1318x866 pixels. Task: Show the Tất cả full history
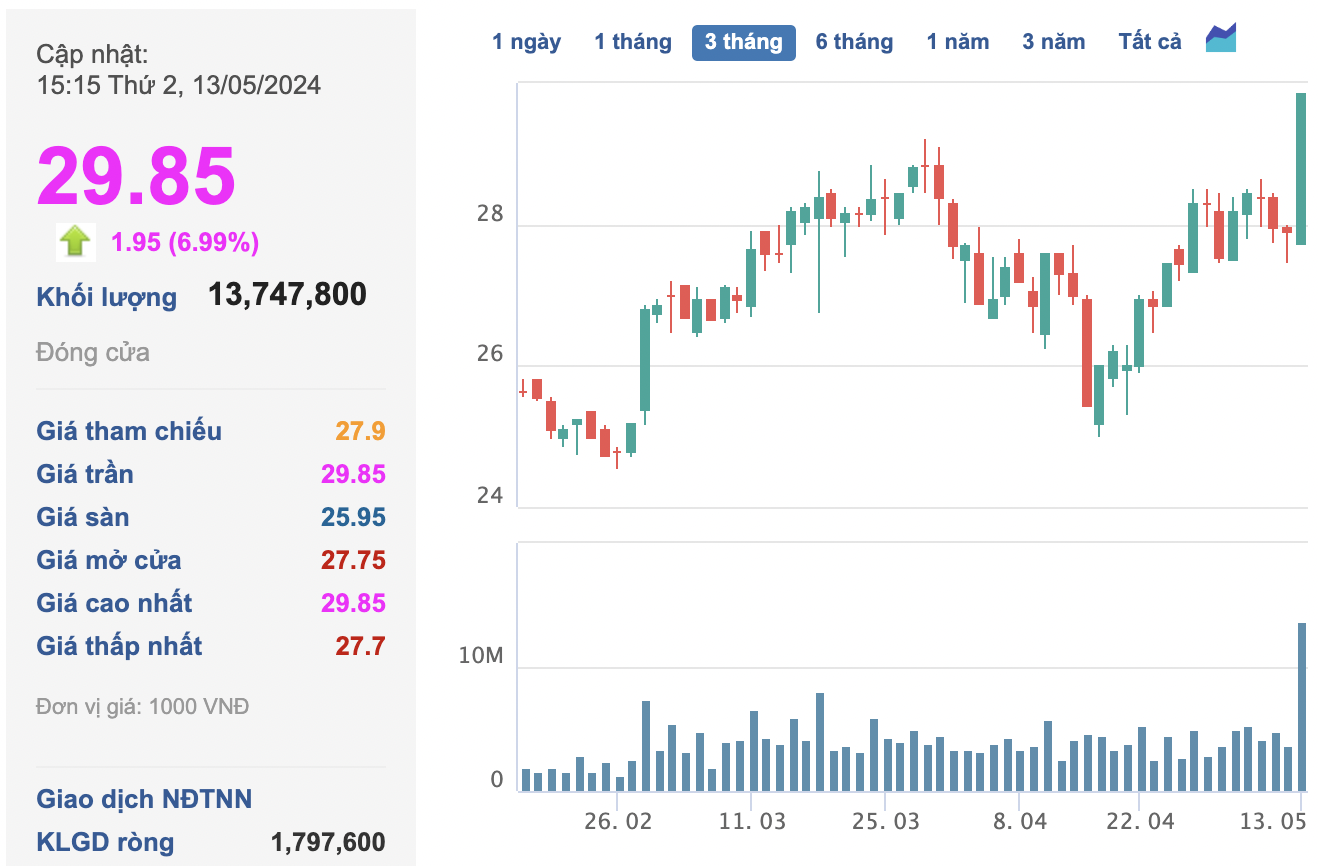pyautogui.click(x=1150, y=42)
